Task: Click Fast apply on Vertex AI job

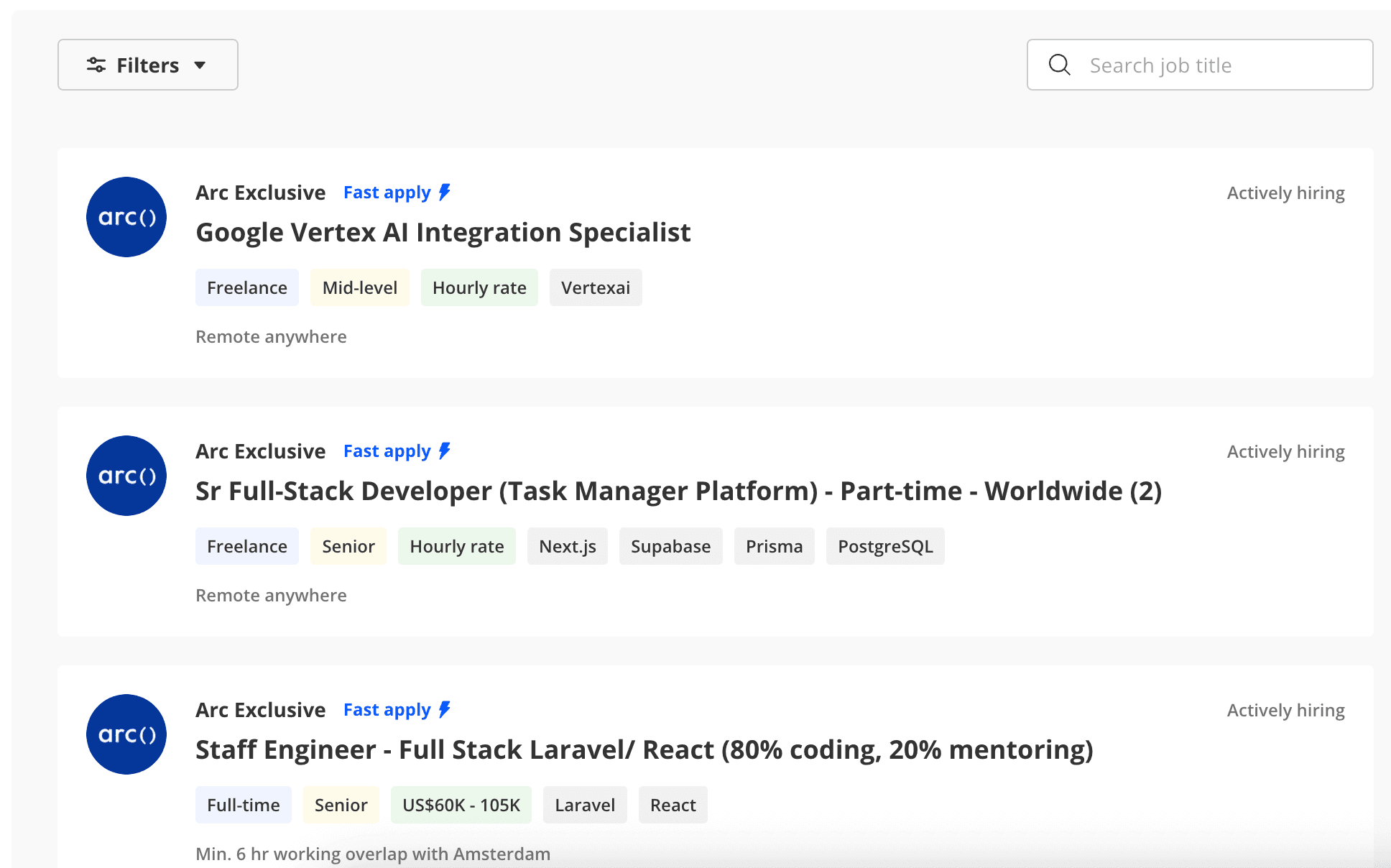Action: 387,193
